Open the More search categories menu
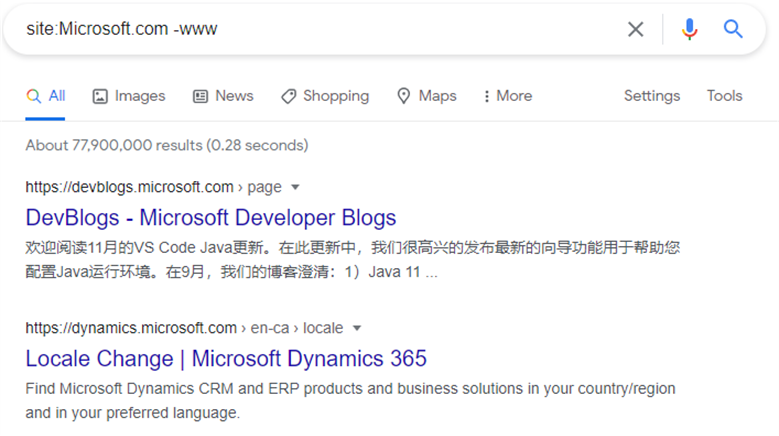 click(x=508, y=96)
